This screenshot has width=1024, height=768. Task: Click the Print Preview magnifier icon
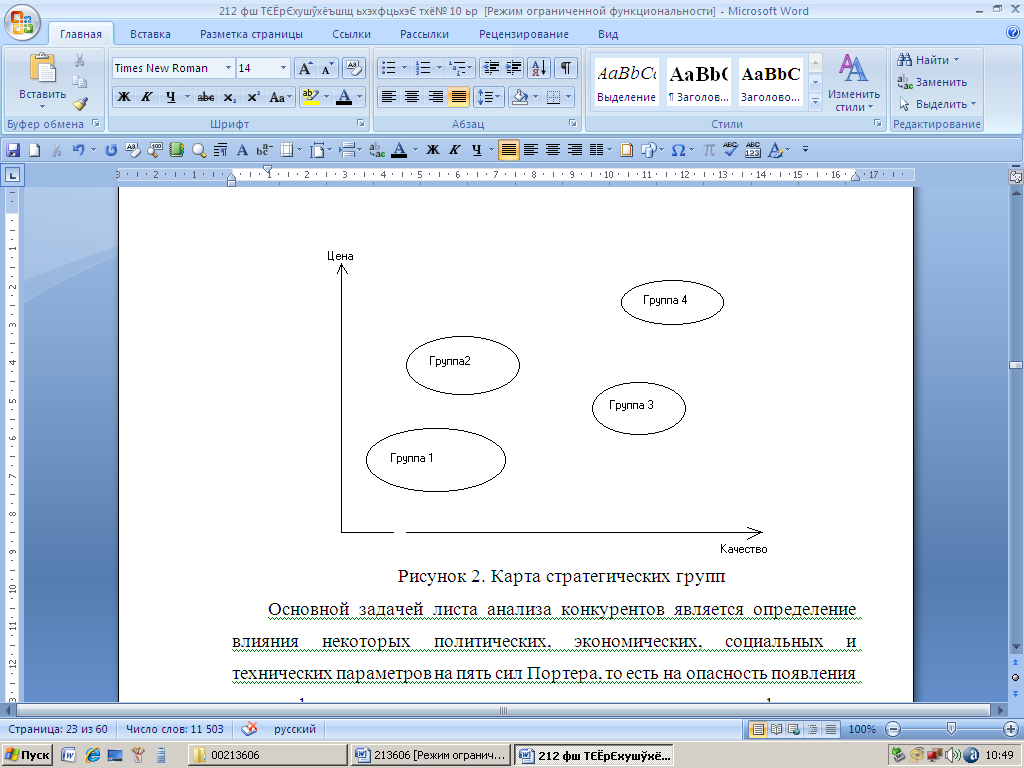click(199, 151)
